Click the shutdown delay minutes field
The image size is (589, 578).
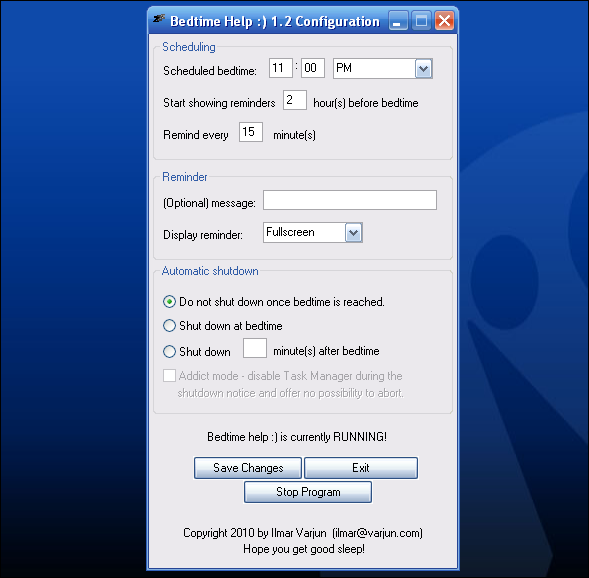coord(255,348)
